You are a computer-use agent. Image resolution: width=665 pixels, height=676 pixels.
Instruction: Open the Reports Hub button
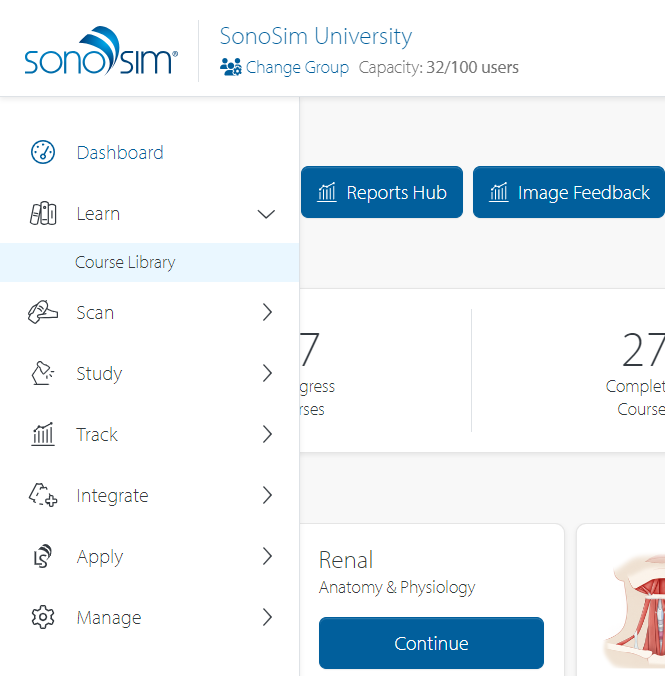382,193
